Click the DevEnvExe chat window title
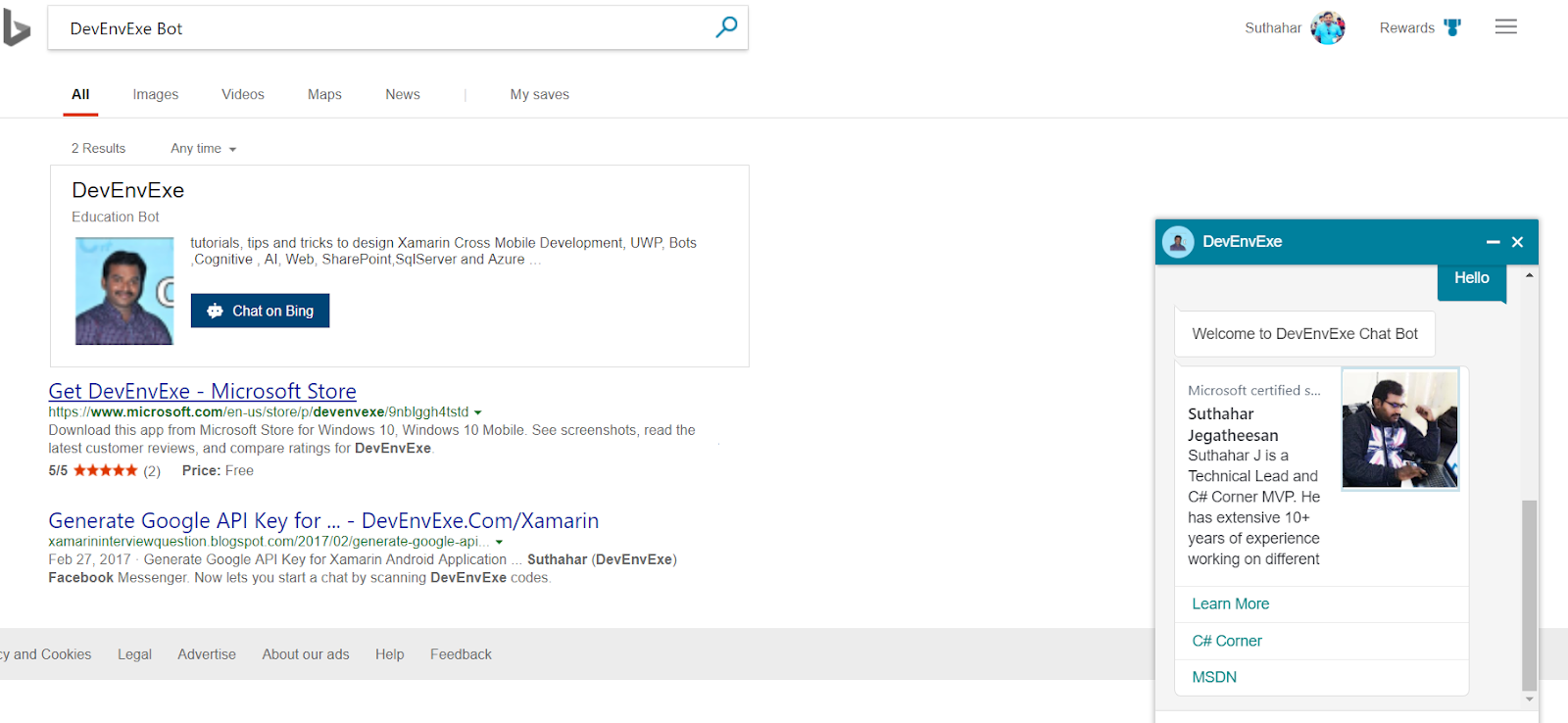The image size is (1568, 723). pyautogui.click(x=1243, y=242)
